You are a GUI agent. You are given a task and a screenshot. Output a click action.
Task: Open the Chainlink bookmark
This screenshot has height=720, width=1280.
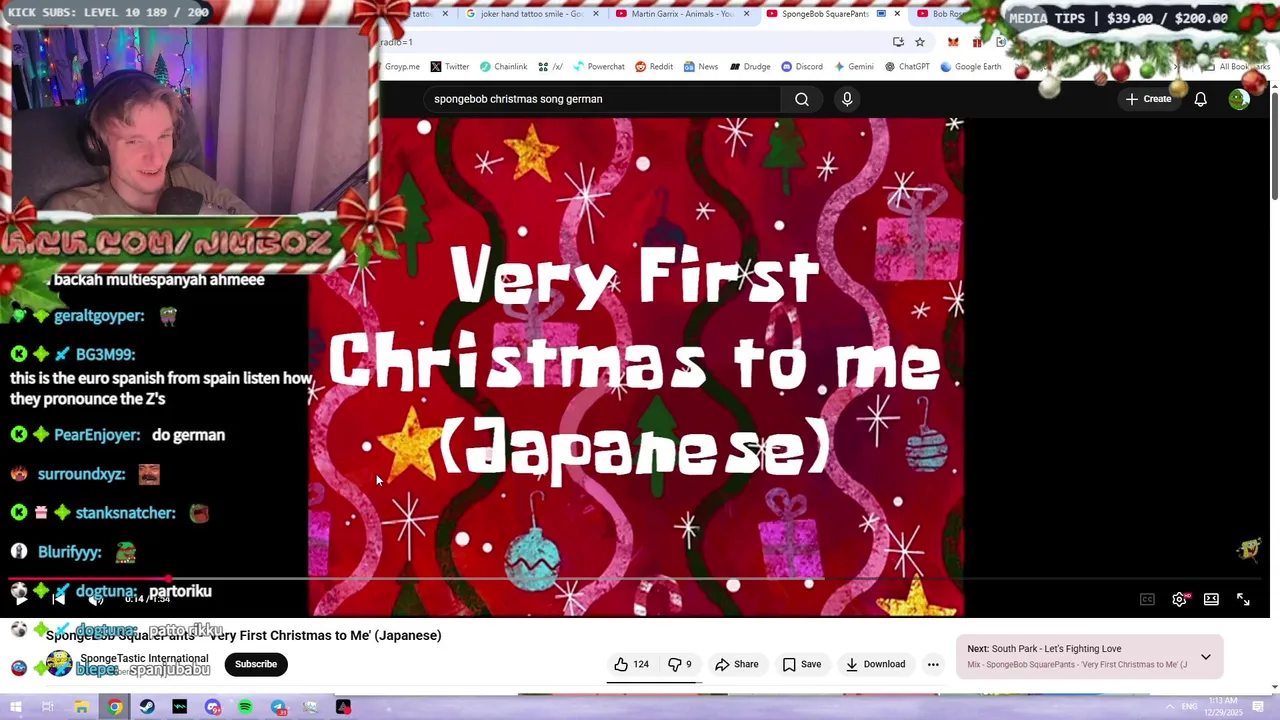(503, 67)
